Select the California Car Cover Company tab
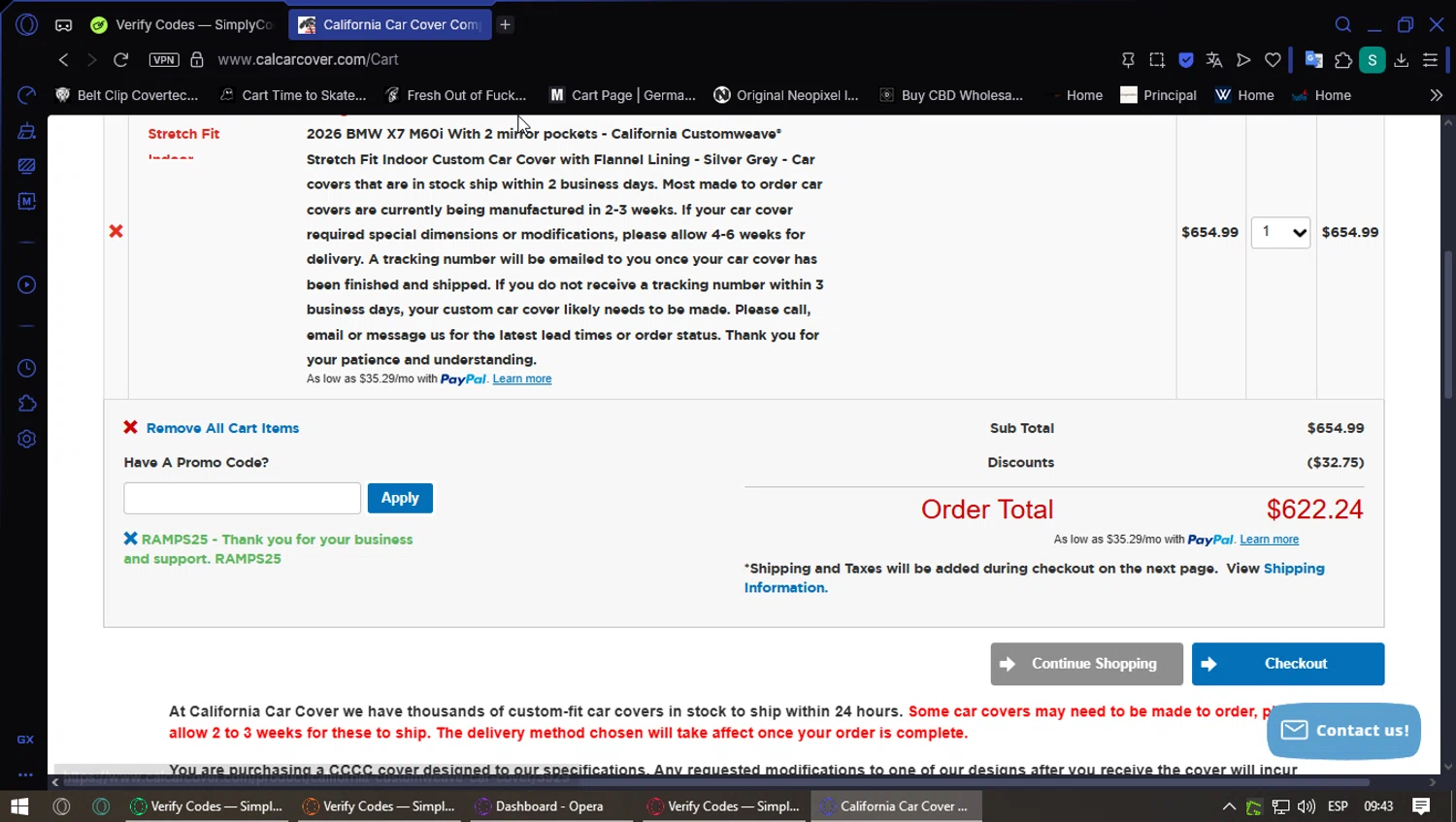This screenshot has height=822, width=1456. (x=390, y=25)
